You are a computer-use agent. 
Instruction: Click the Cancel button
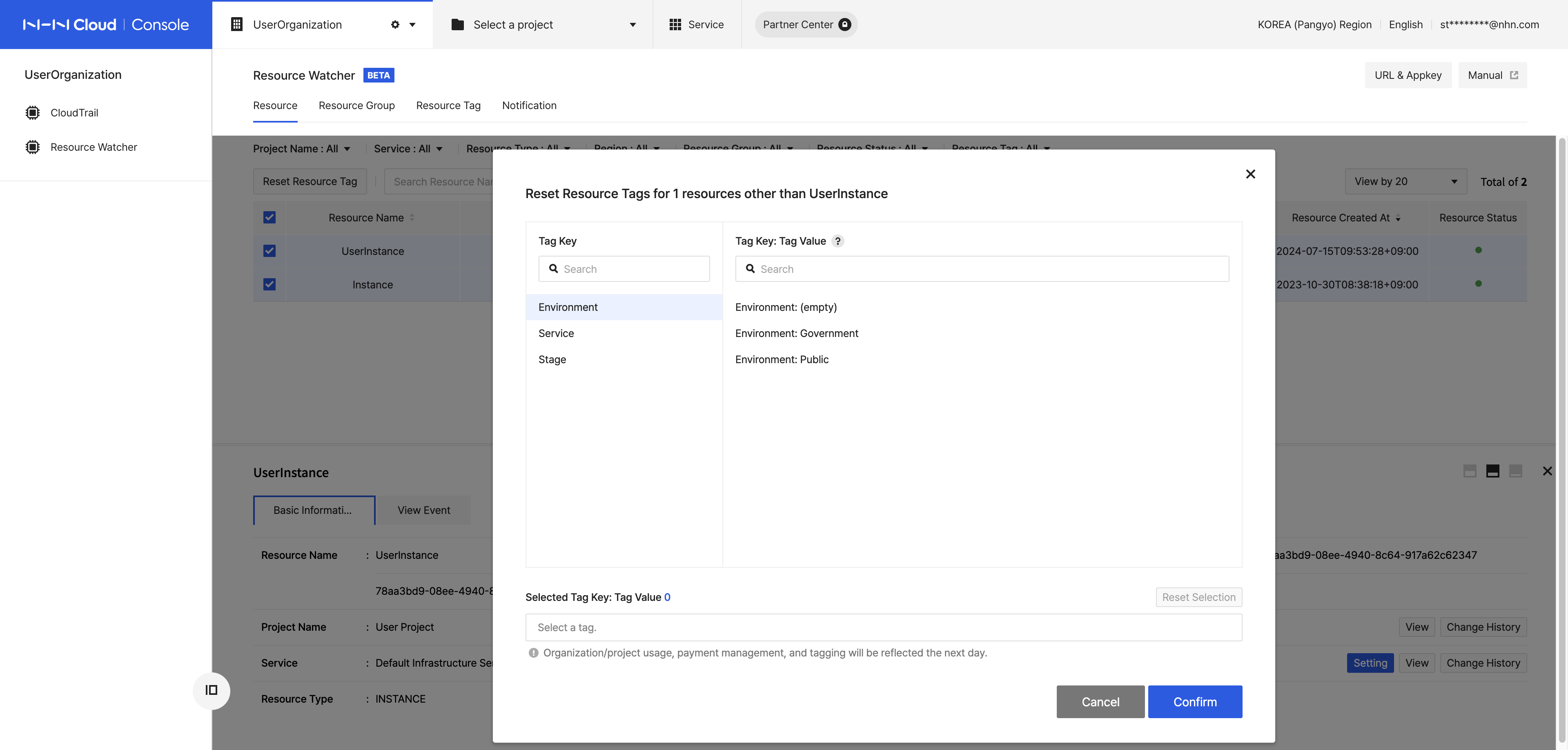pyautogui.click(x=1100, y=701)
